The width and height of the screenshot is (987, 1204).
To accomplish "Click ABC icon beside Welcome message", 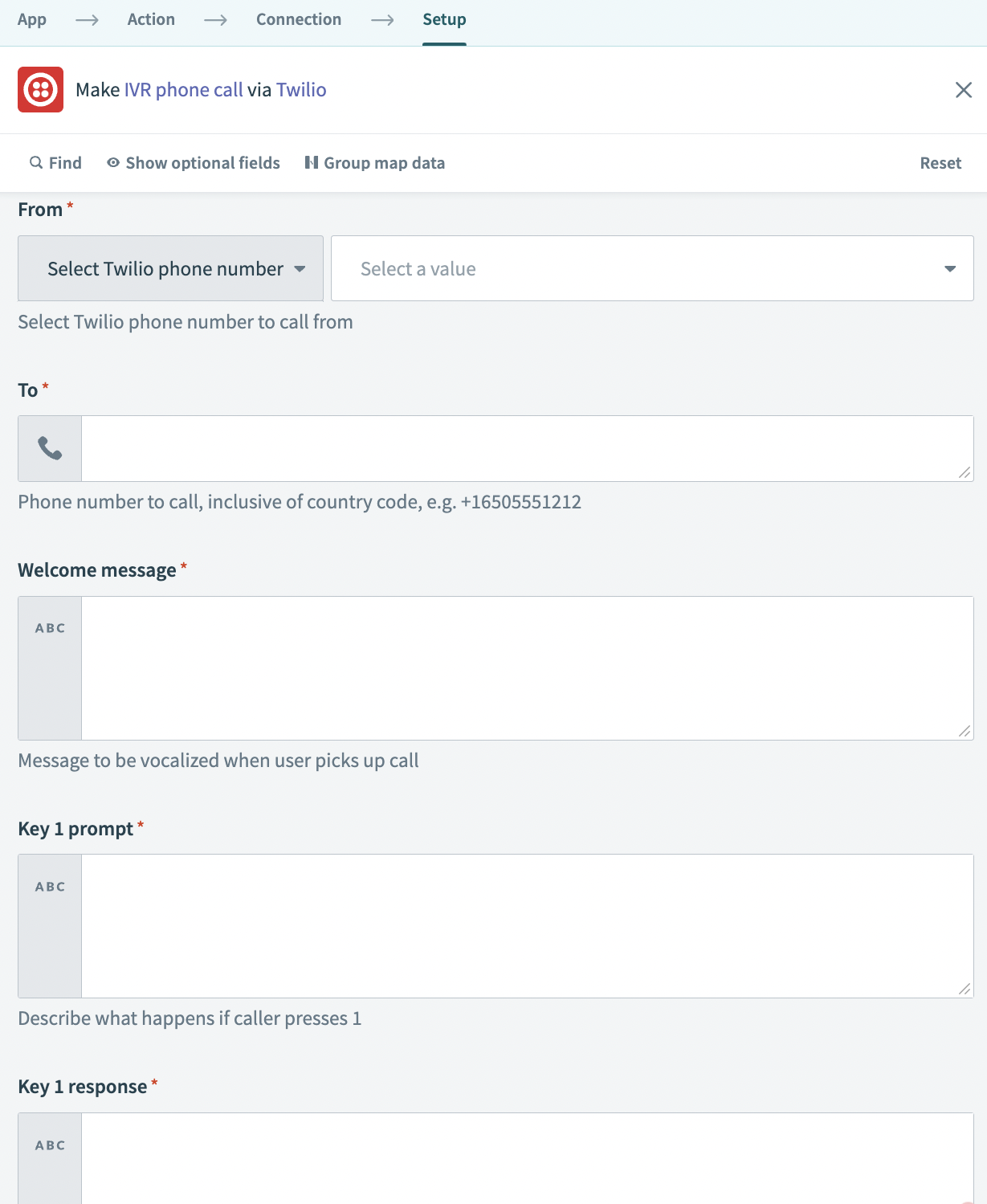I will pyautogui.click(x=50, y=628).
